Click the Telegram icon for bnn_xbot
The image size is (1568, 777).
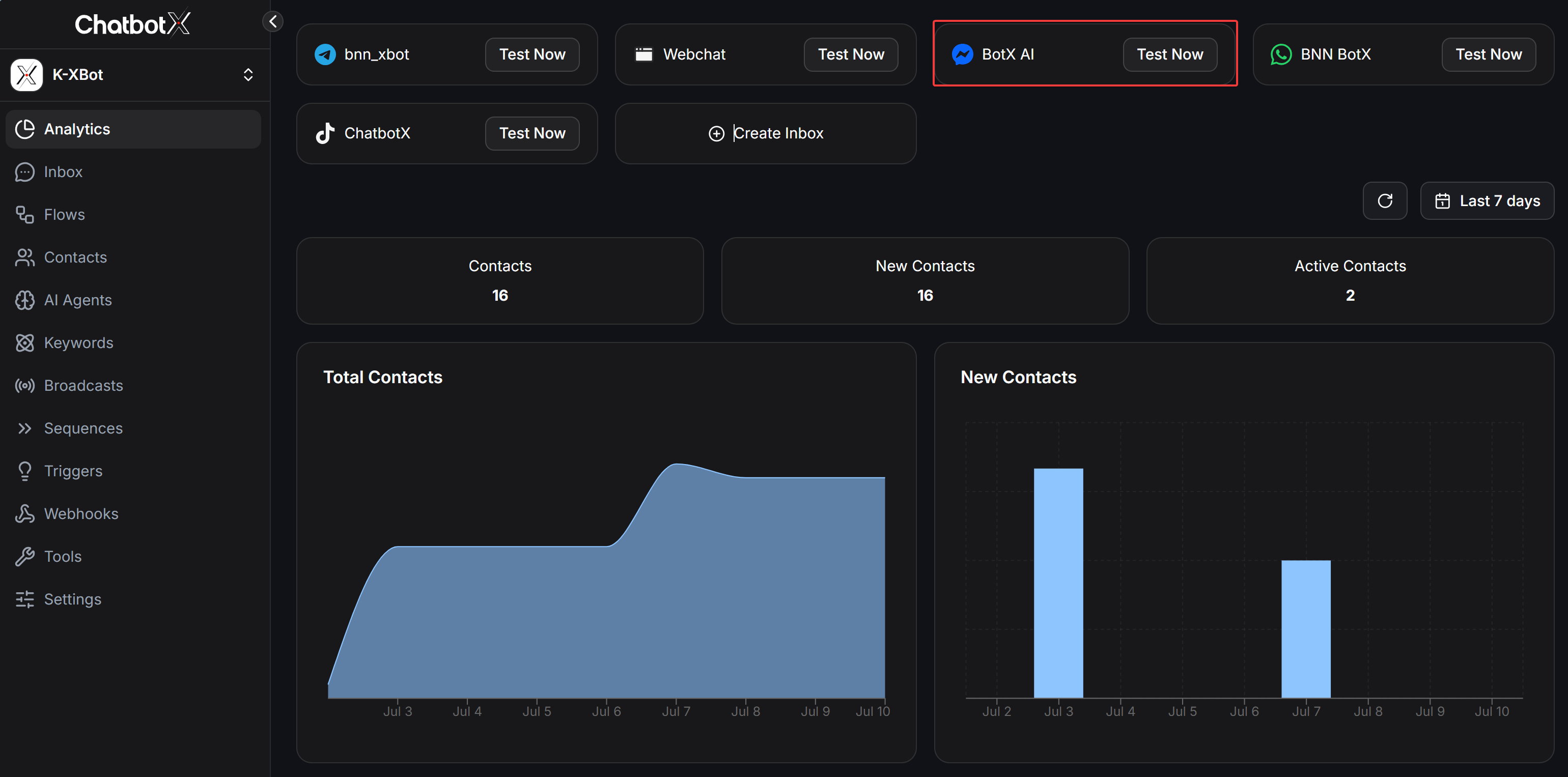pyautogui.click(x=325, y=54)
